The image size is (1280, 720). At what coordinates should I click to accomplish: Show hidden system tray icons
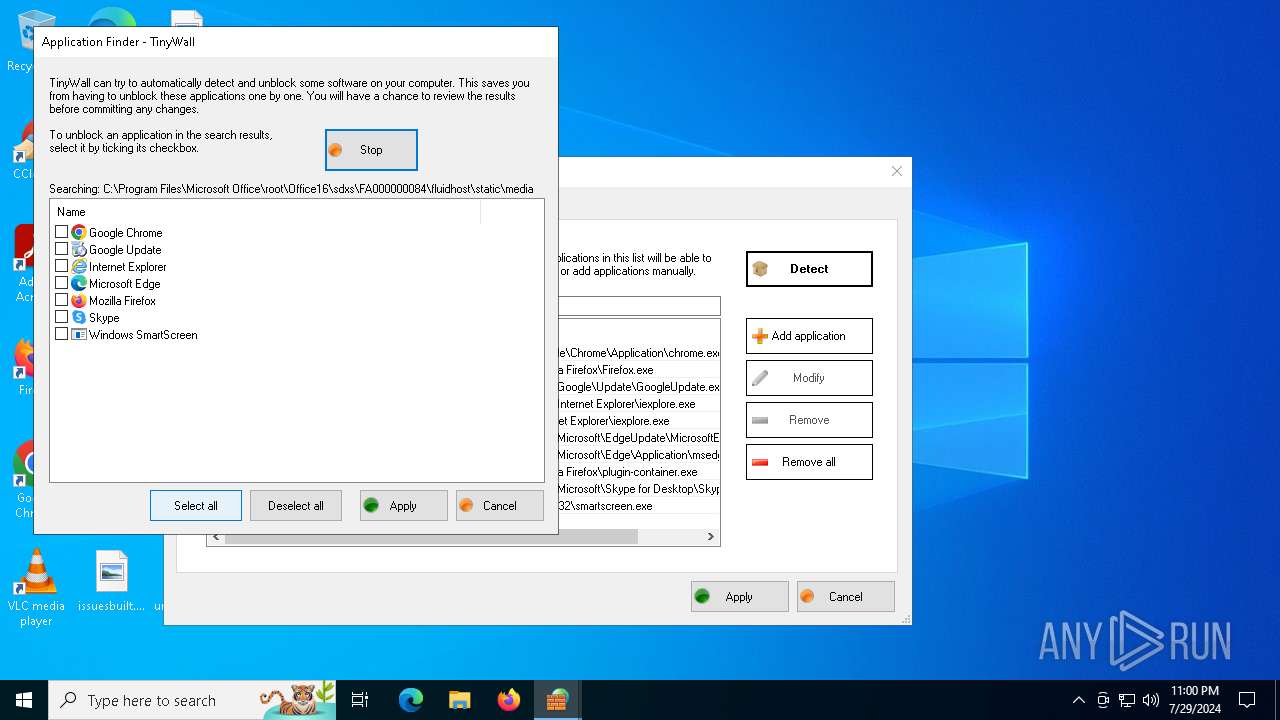click(1078, 700)
